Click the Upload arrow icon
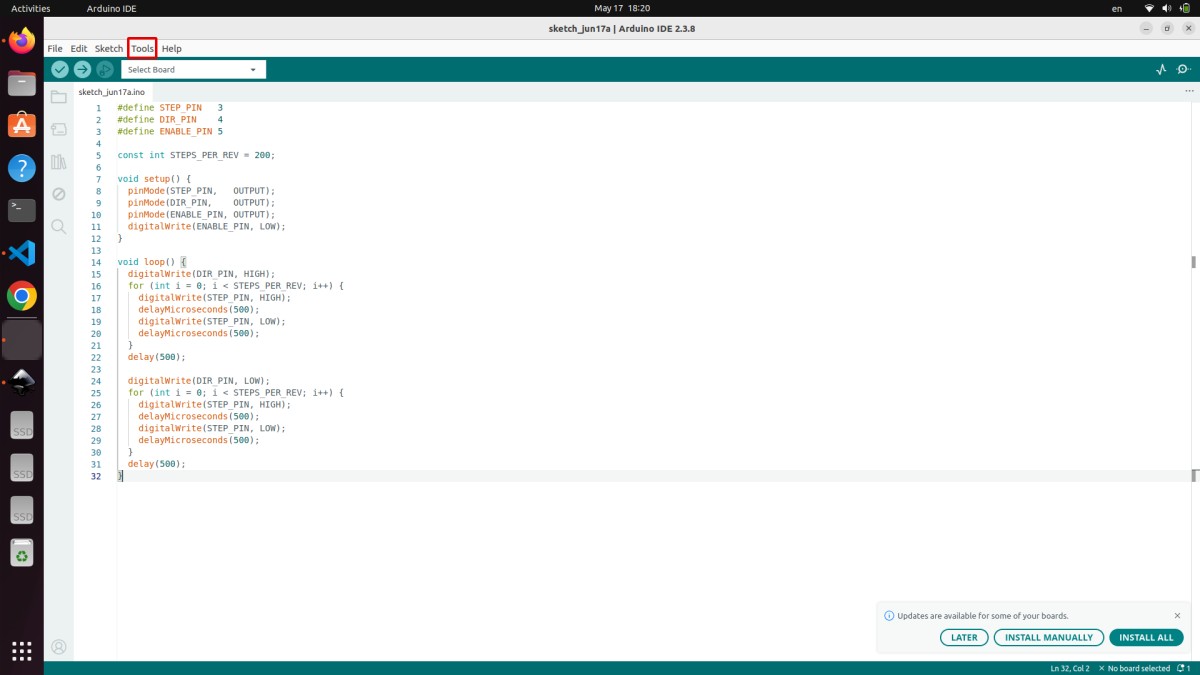This screenshot has height=675, width=1200. click(82, 69)
